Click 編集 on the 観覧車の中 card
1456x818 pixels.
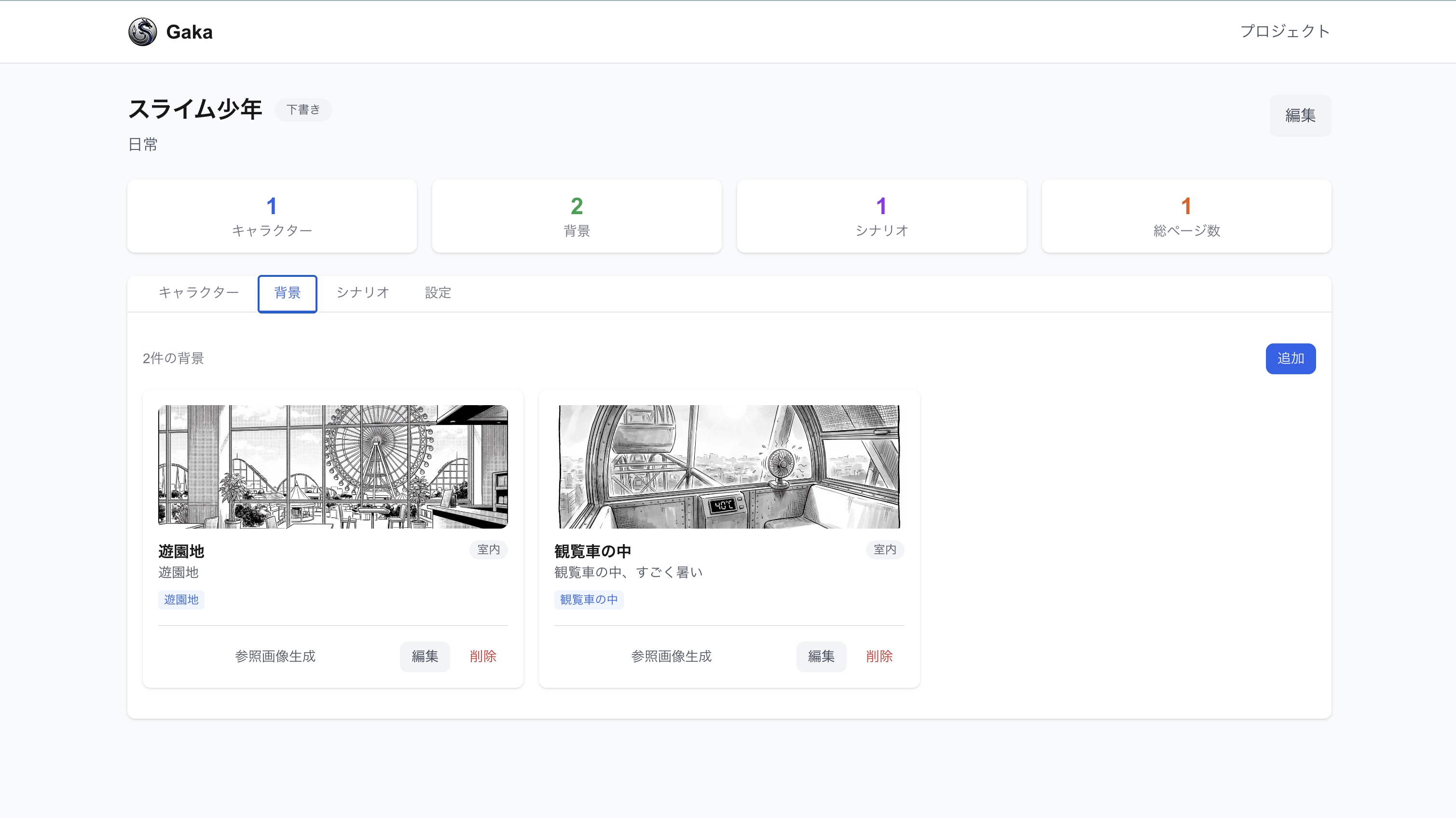[x=821, y=656]
